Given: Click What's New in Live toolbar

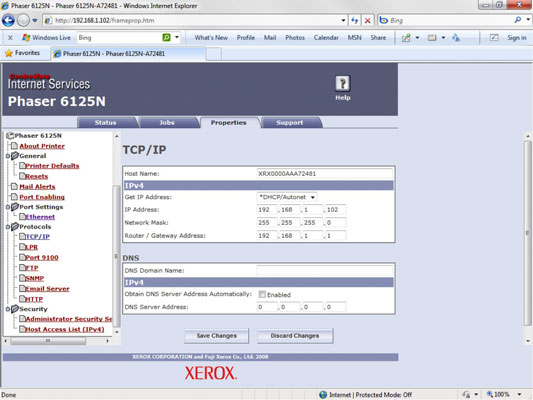Looking at the screenshot, I should click(211, 38).
